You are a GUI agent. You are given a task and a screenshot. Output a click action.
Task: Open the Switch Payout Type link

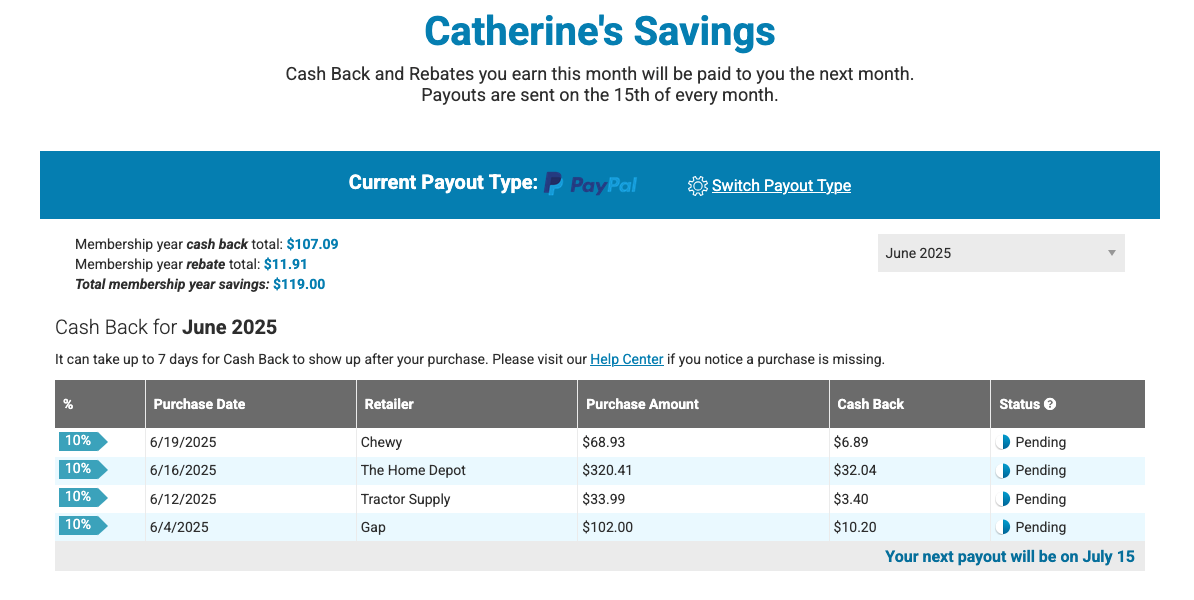click(x=781, y=186)
